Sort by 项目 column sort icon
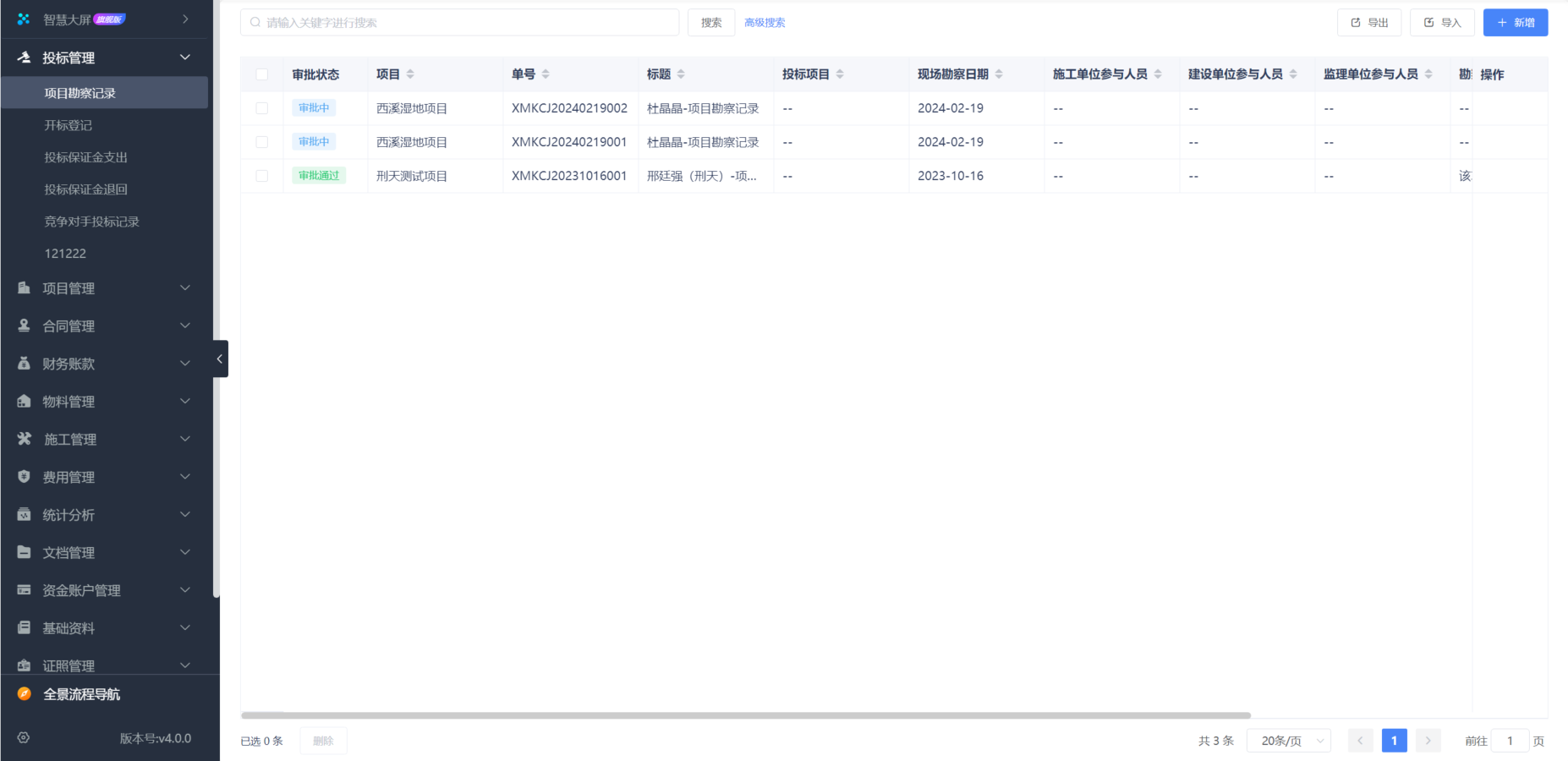This screenshot has height=761, width=1568. [410, 74]
